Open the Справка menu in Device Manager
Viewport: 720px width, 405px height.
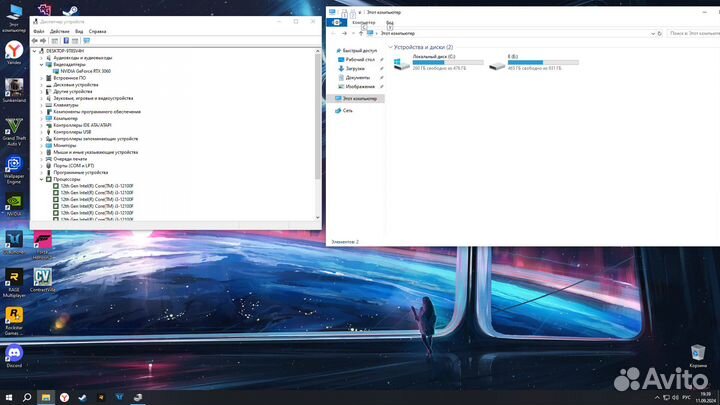coord(97,31)
